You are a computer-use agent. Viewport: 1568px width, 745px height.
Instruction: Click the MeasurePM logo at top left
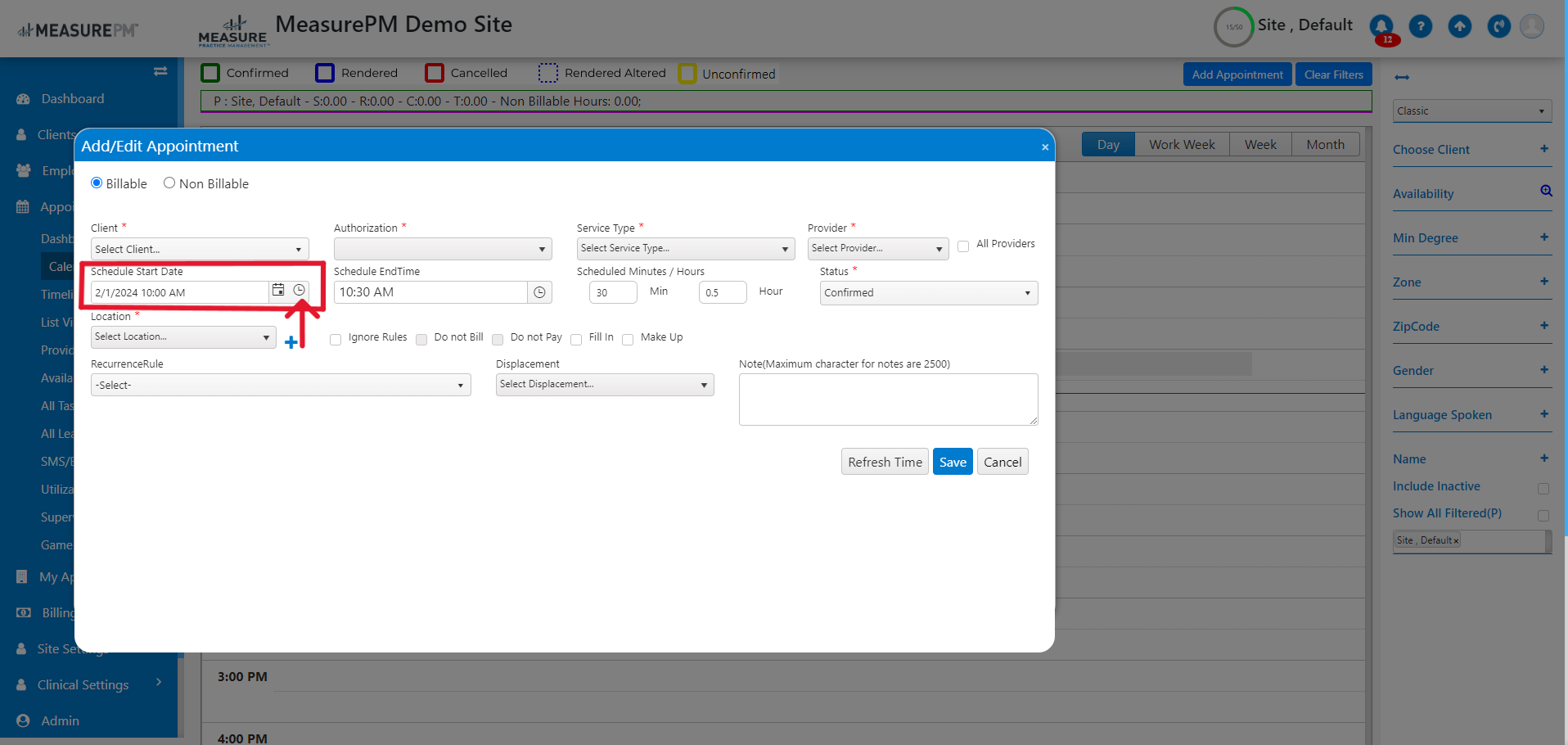(x=78, y=30)
